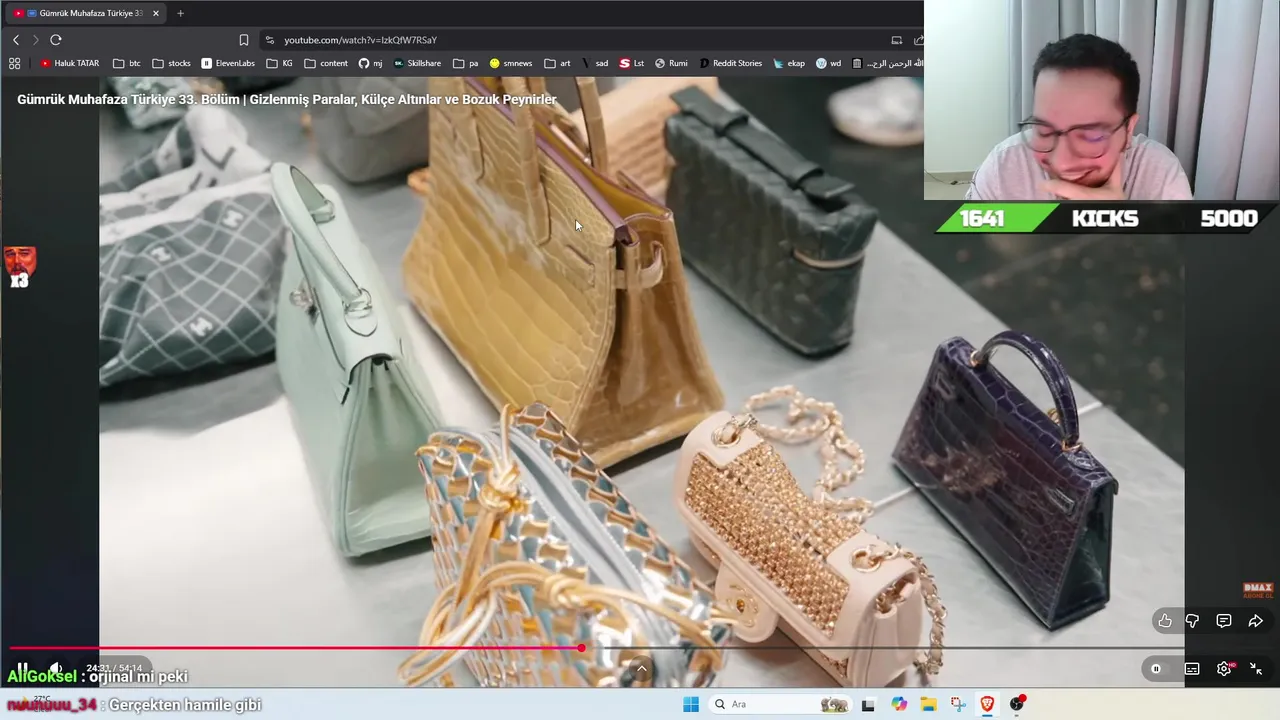1280x720 pixels.
Task: Open site settings icon beside the URL
Action: pyautogui.click(x=269, y=40)
